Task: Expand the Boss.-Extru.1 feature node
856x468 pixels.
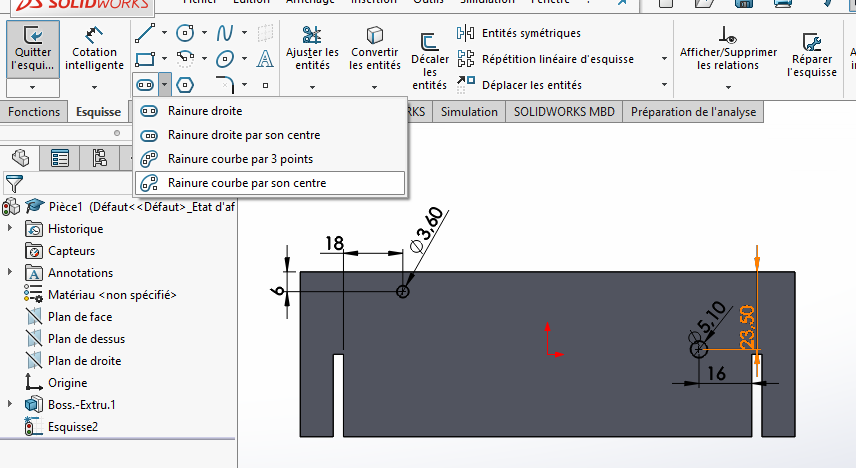Action: (x=11, y=405)
